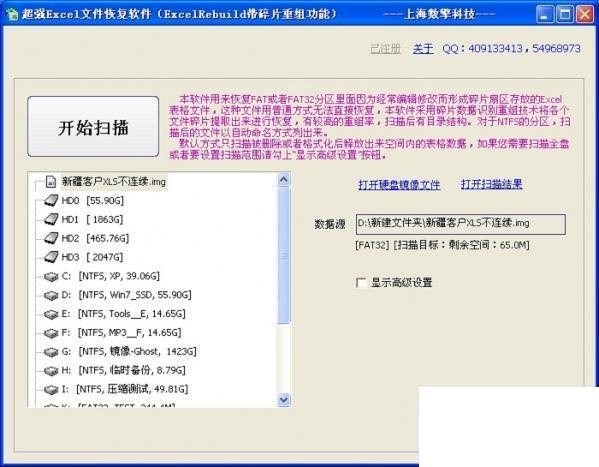The height and width of the screenshot is (467, 599).
Task: Select F: [NTFS, MP3__F, 14.65G] entry
Action: coord(121,333)
